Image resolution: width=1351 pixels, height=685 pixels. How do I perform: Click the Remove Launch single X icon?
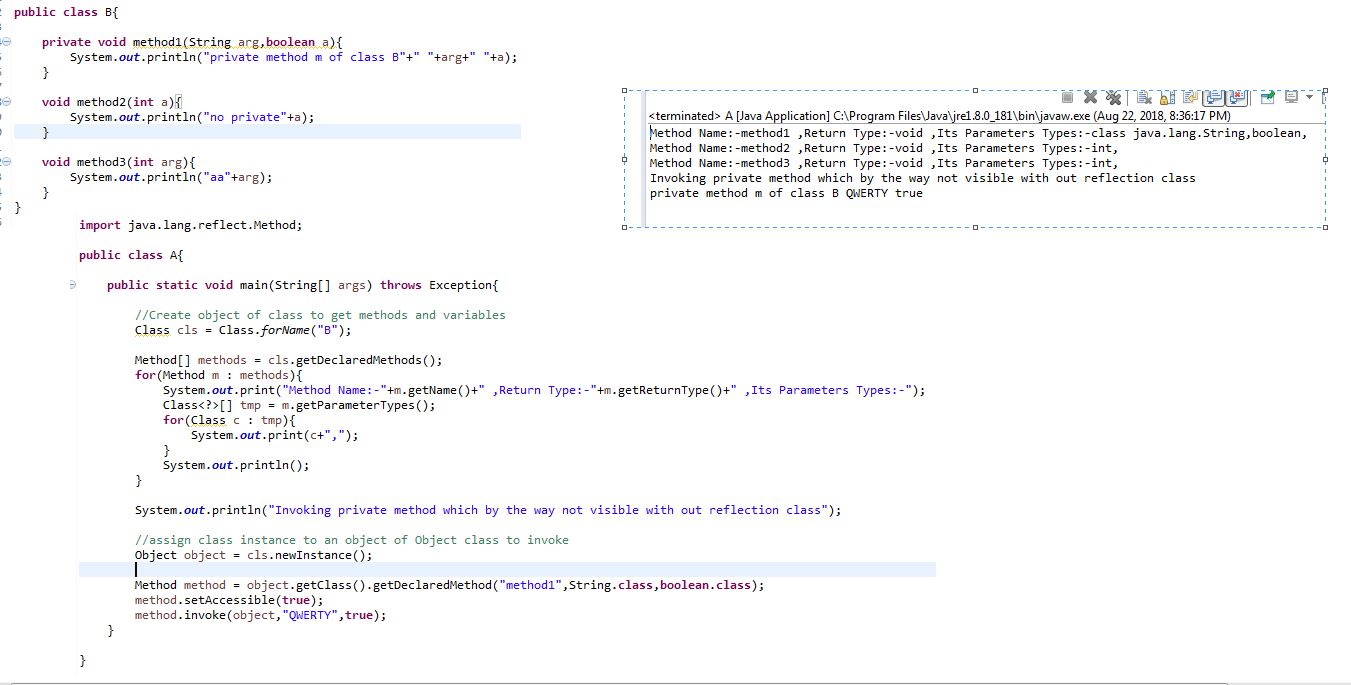click(1089, 97)
